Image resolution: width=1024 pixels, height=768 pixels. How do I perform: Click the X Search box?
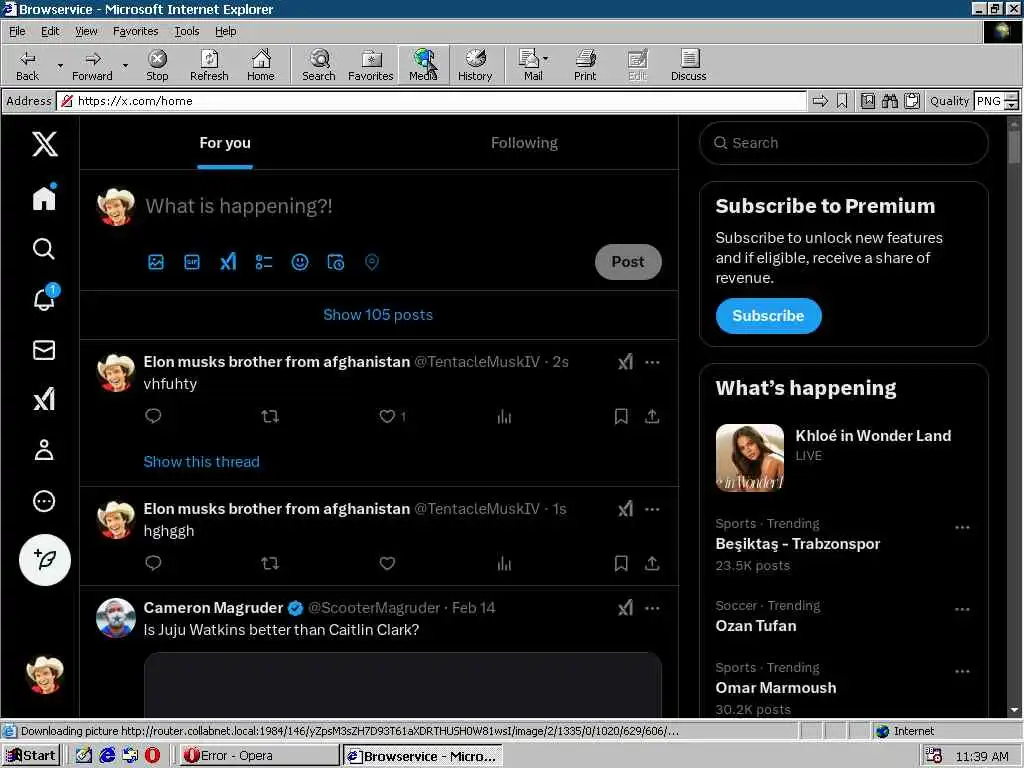coord(844,143)
